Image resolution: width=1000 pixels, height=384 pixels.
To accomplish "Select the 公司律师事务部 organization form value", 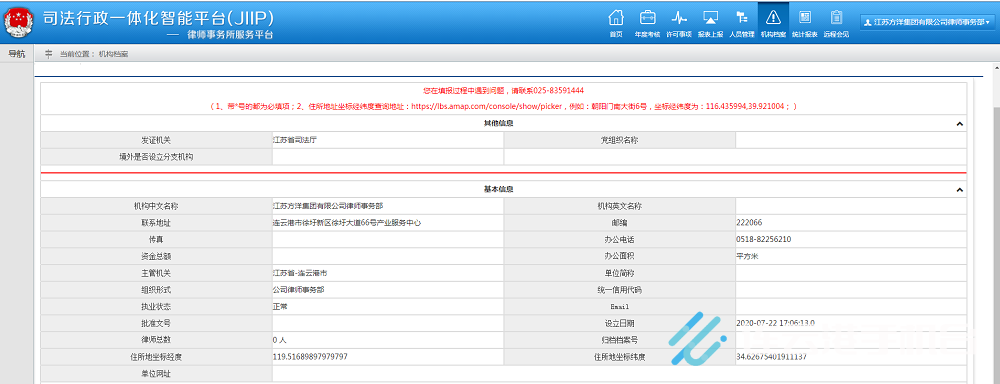I will [298, 289].
